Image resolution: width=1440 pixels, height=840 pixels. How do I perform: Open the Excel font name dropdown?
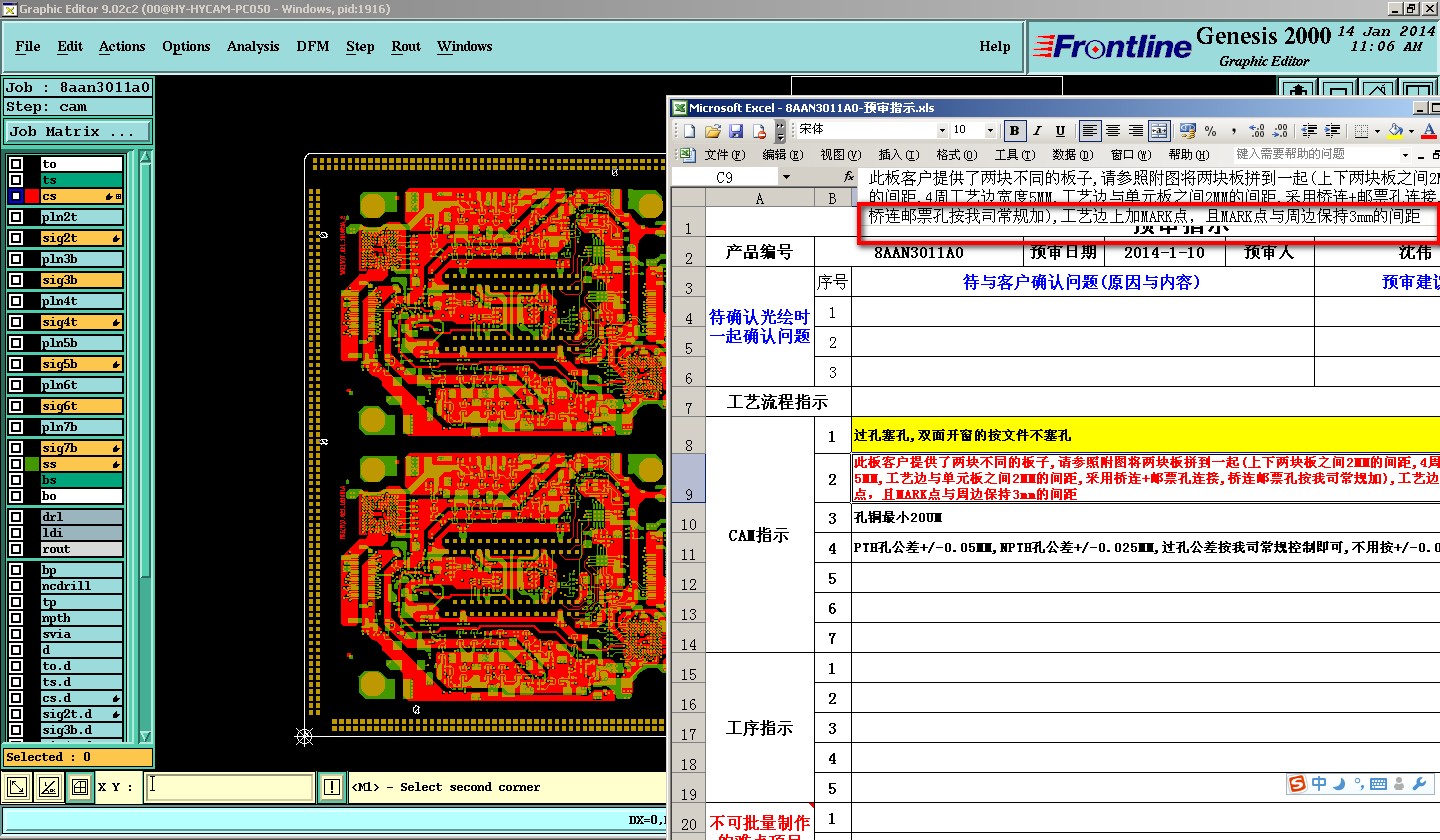click(941, 131)
